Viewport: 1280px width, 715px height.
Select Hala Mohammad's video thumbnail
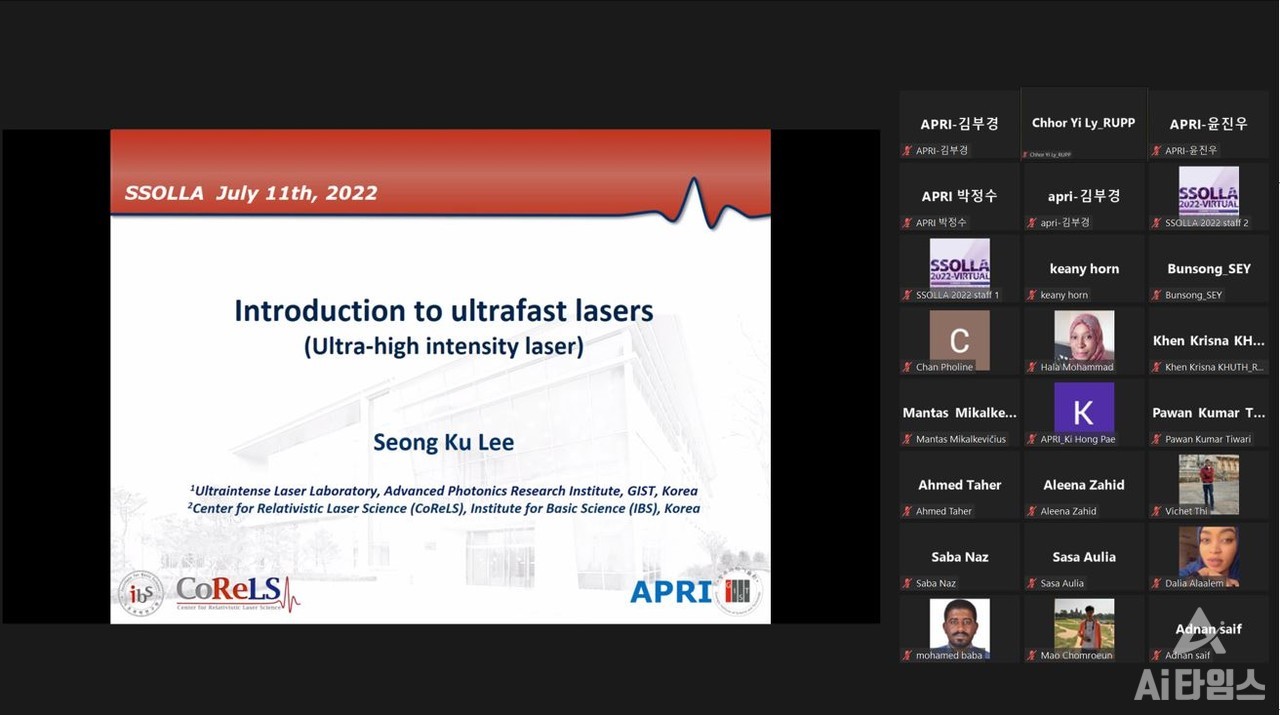(x=1084, y=337)
